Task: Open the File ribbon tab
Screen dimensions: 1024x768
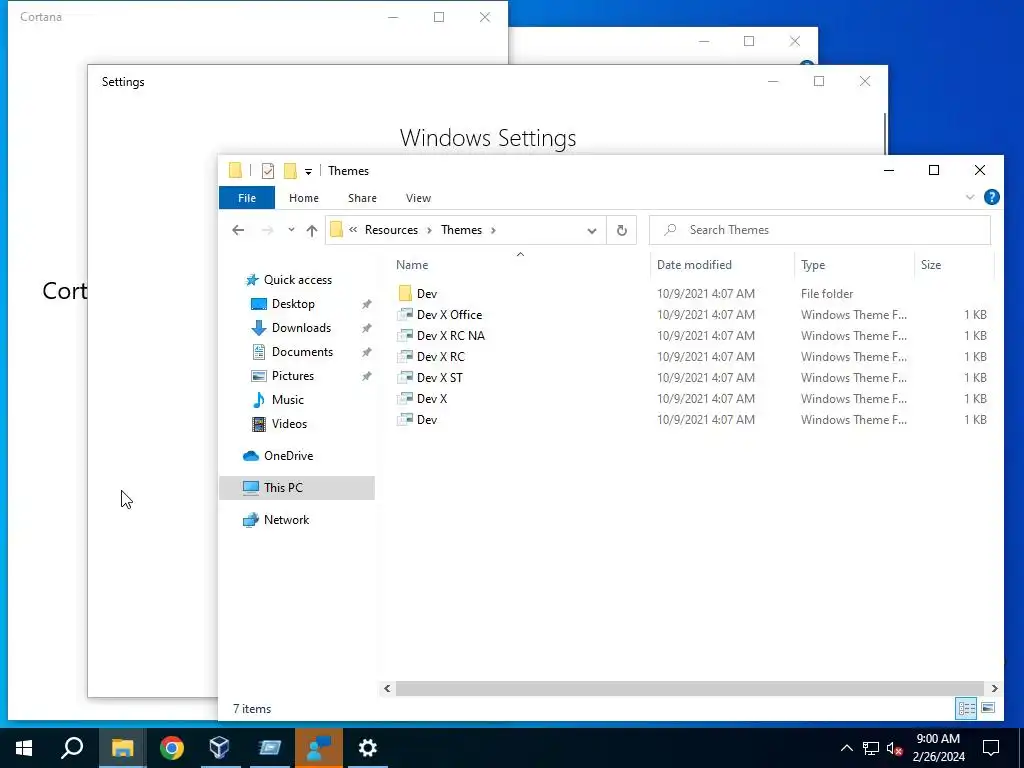Action: click(247, 198)
